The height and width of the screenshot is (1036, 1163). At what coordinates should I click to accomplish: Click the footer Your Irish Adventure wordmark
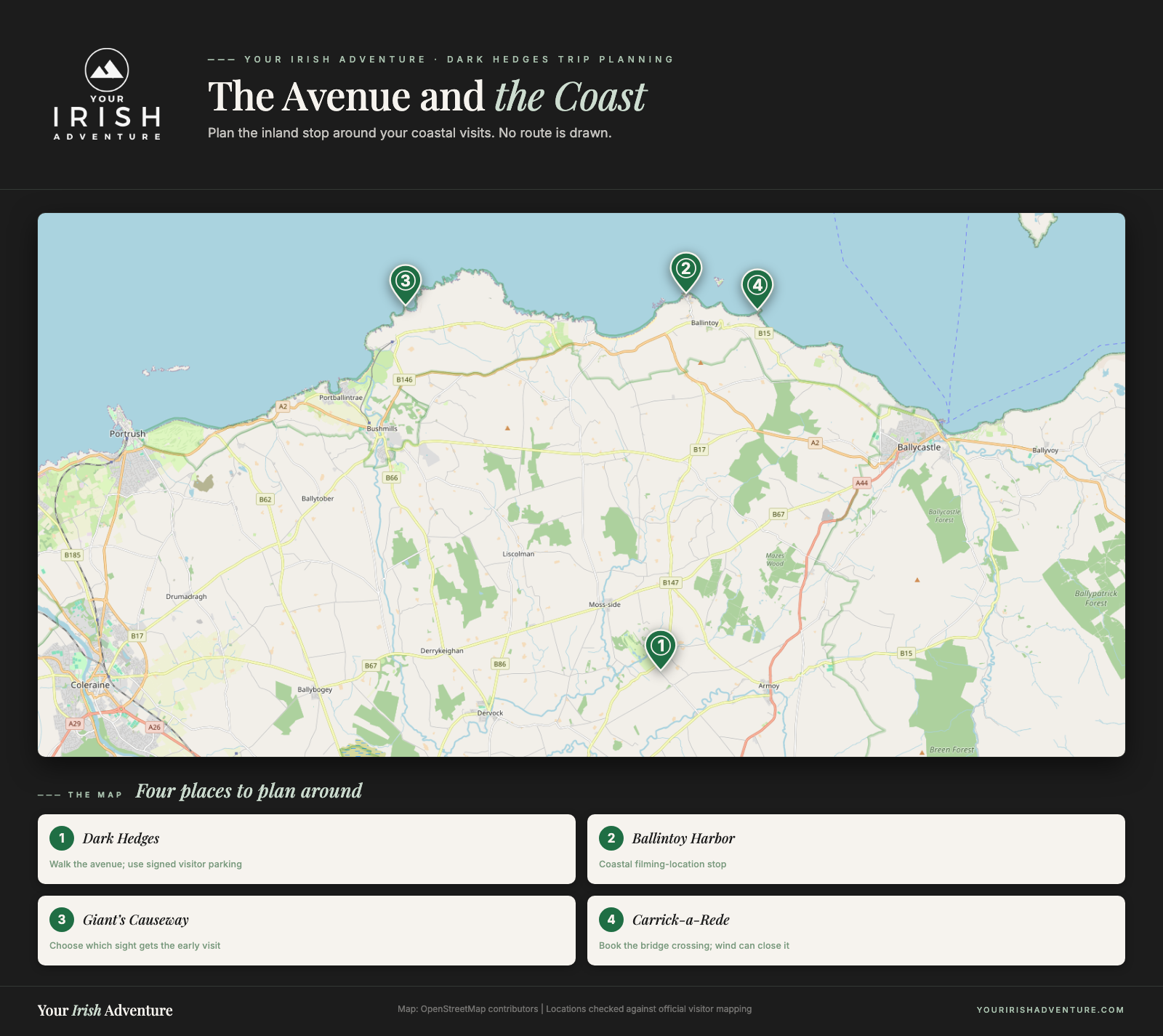tap(105, 1010)
